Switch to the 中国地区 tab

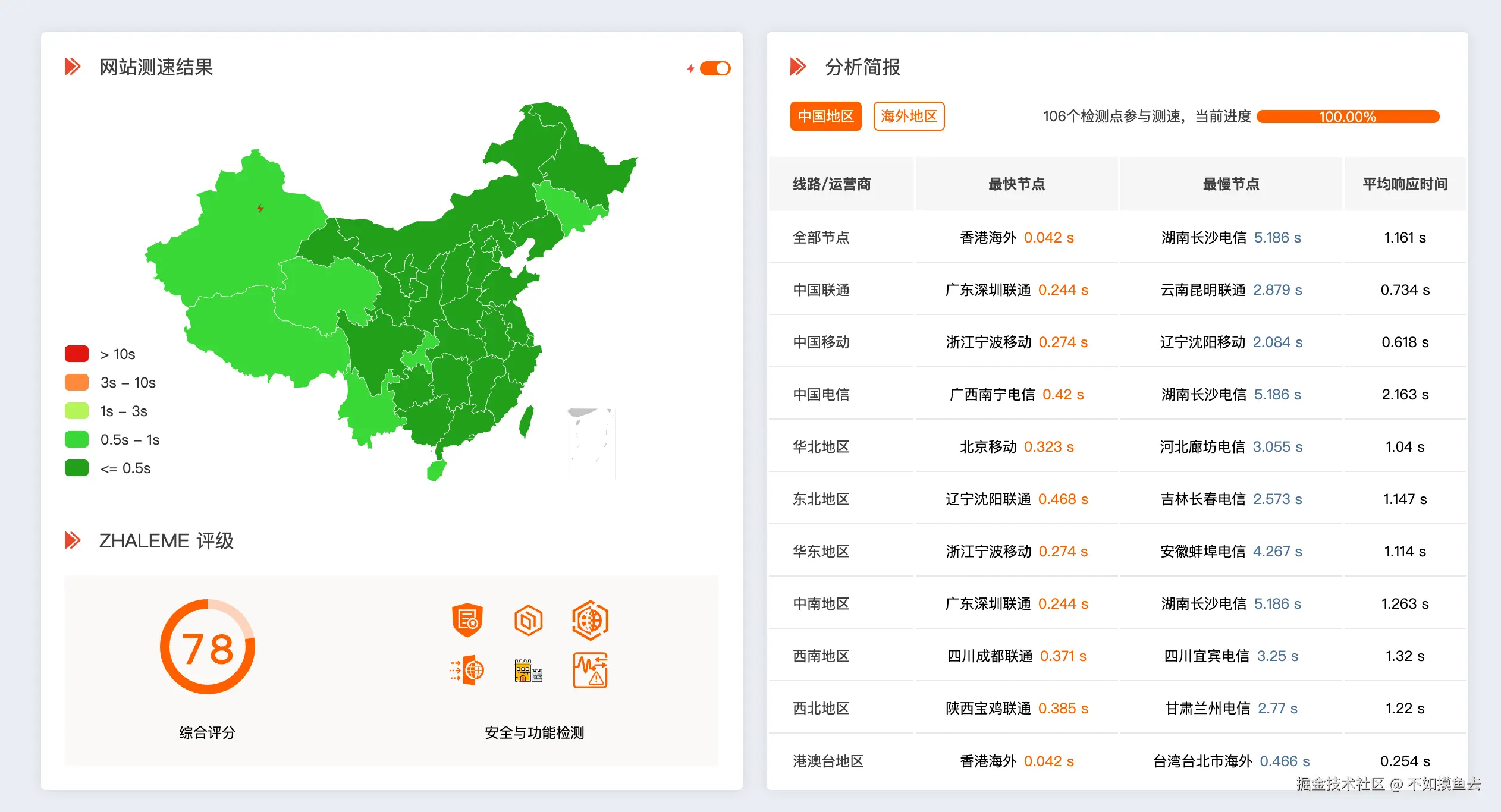pyautogui.click(x=825, y=116)
